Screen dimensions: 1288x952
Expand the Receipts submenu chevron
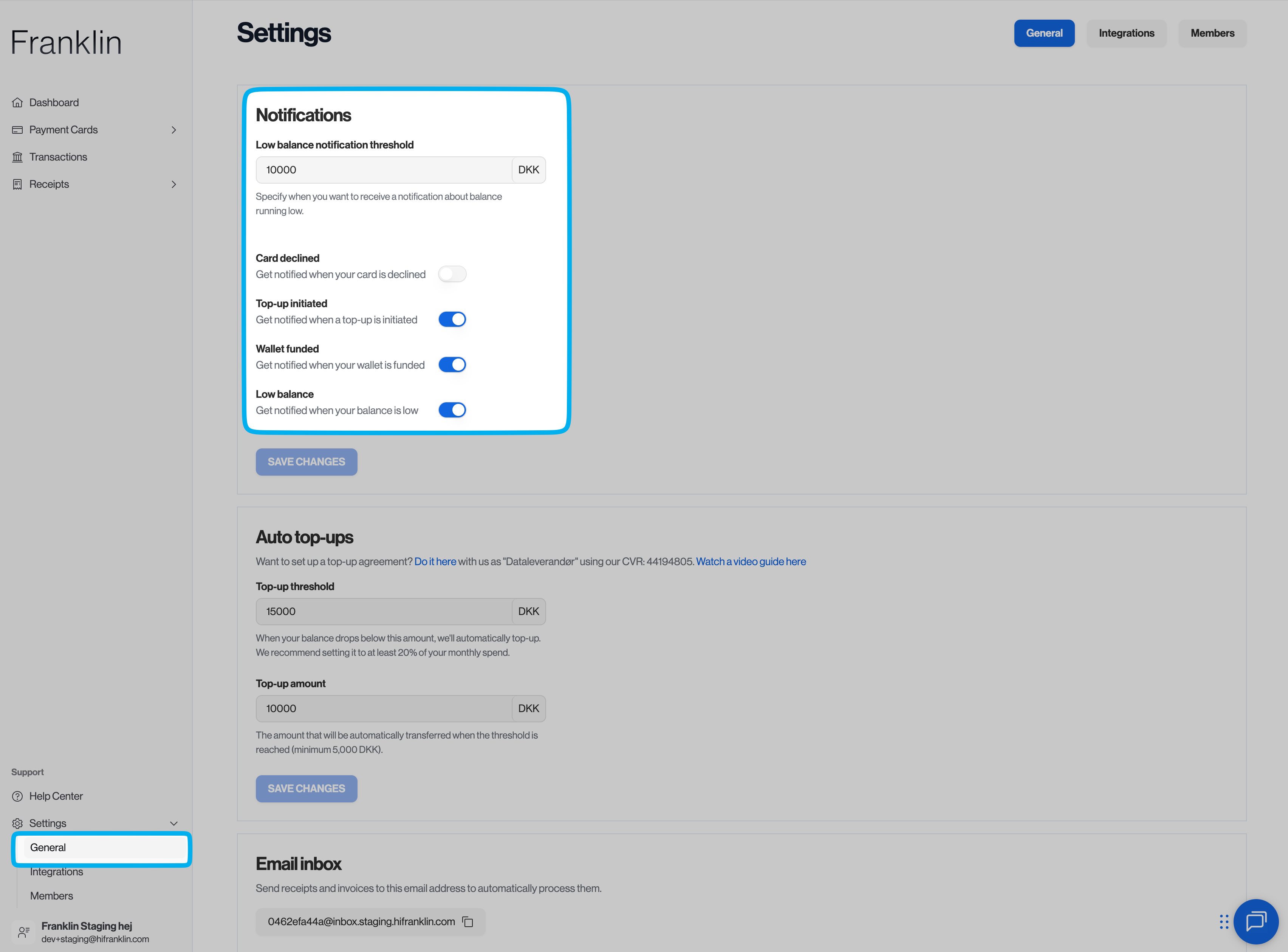tap(173, 184)
